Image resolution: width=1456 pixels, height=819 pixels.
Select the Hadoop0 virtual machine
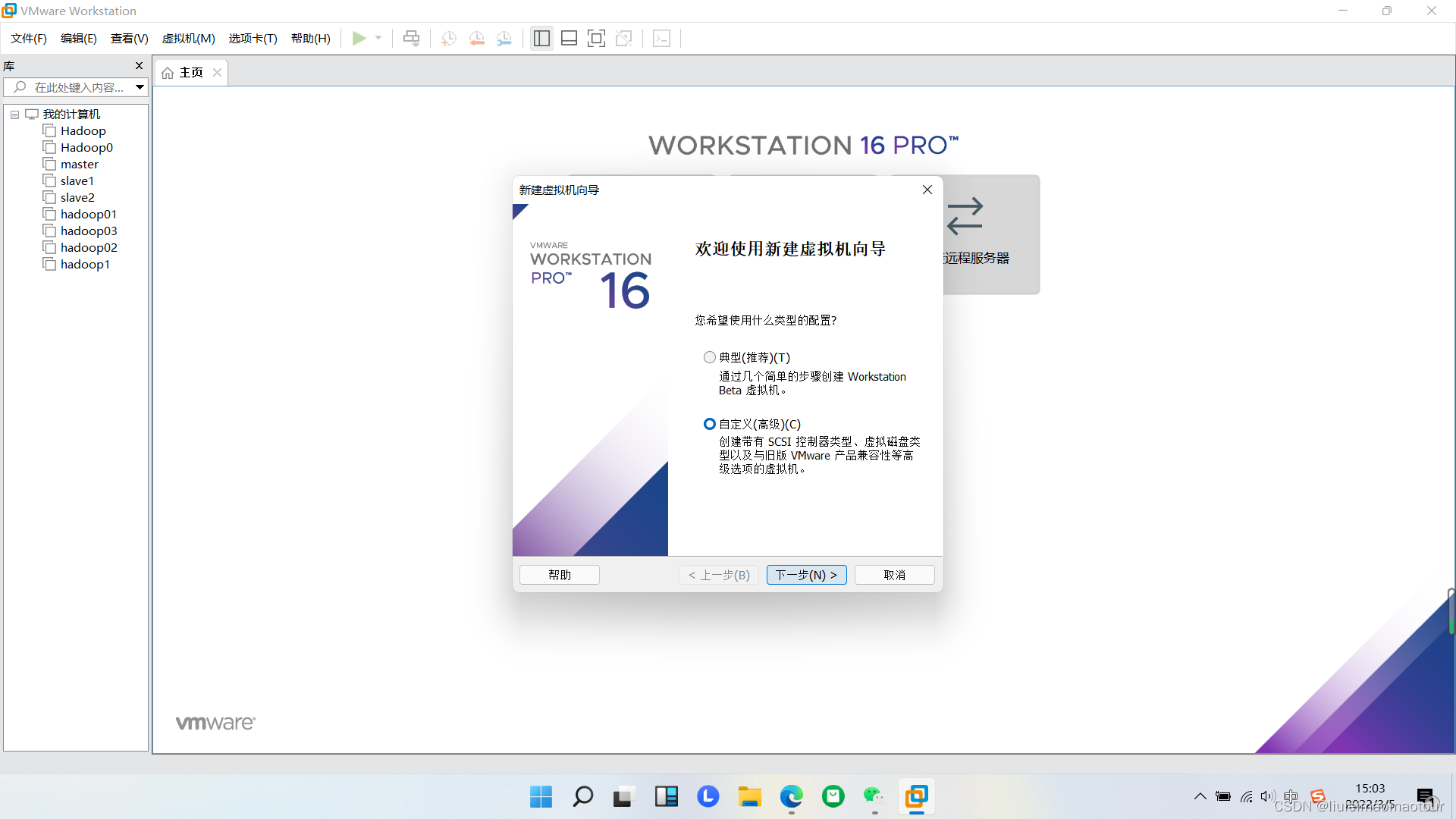pyautogui.click(x=86, y=148)
